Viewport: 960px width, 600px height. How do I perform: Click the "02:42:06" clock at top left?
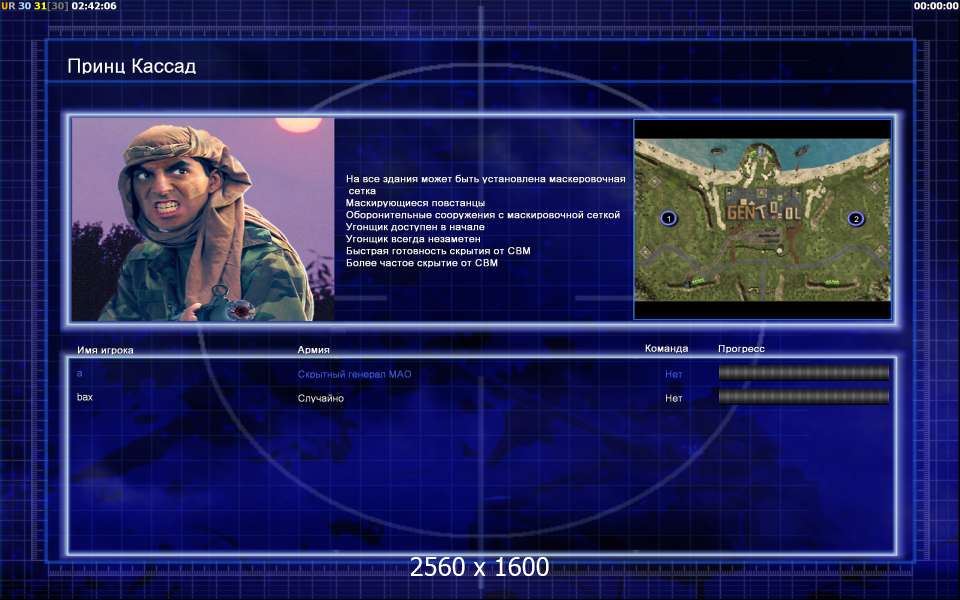point(94,6)
